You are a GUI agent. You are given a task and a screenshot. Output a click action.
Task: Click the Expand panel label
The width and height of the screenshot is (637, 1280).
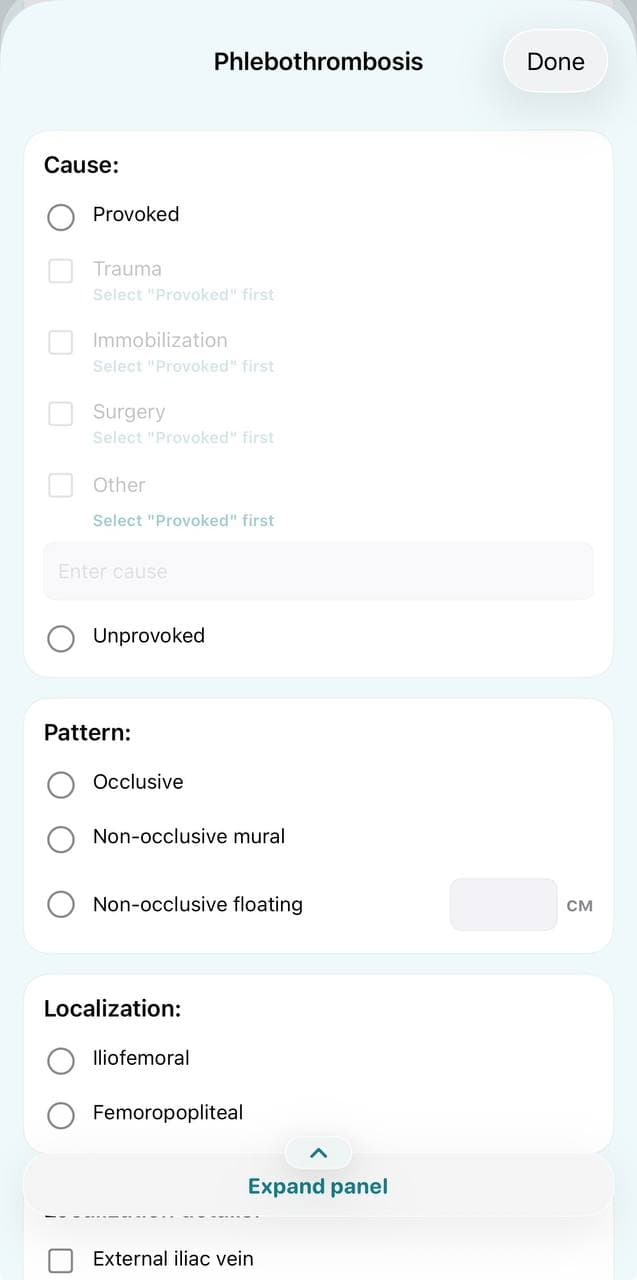[318, 1186]
